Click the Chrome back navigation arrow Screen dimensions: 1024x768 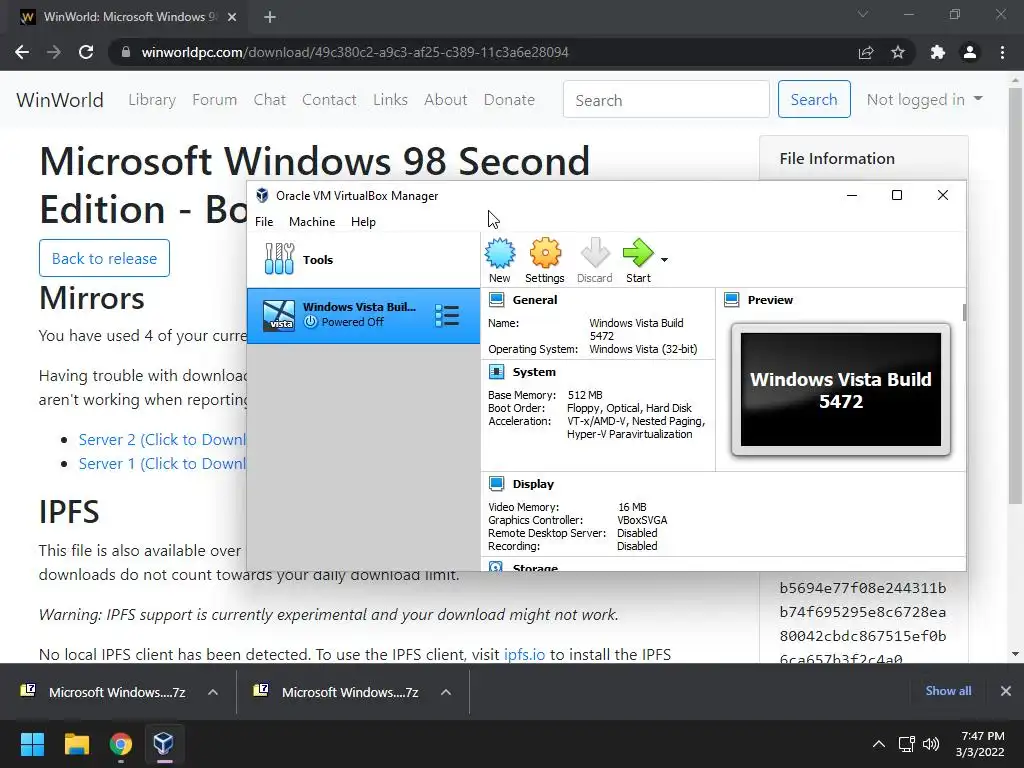(x=22, y=52)
